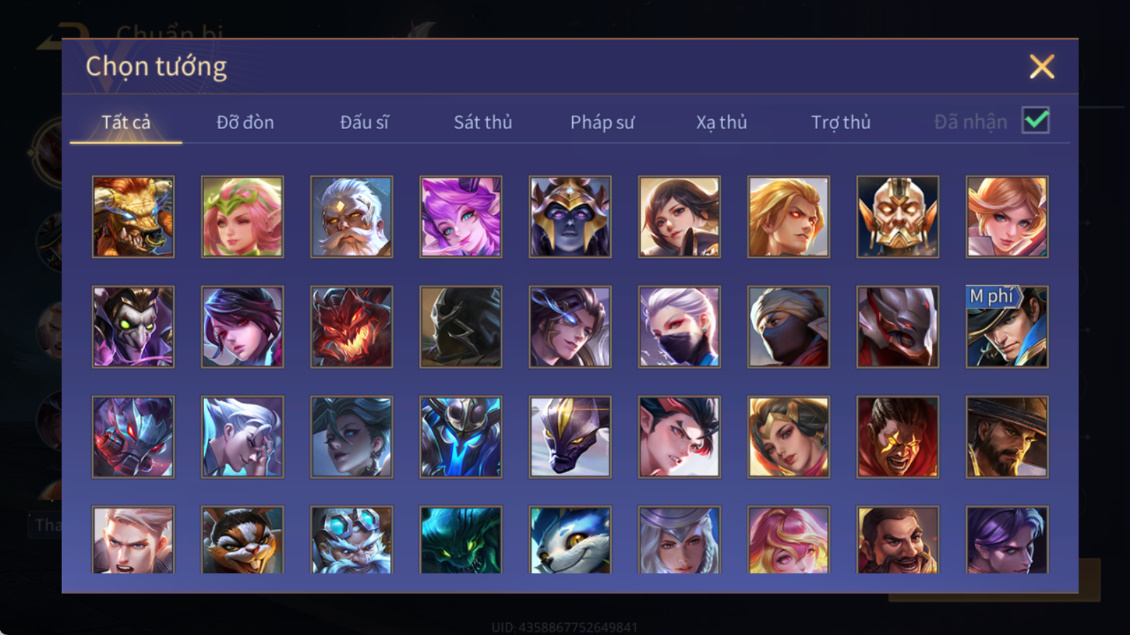Choose the white-haired masked ninja girl

[679, 327]
